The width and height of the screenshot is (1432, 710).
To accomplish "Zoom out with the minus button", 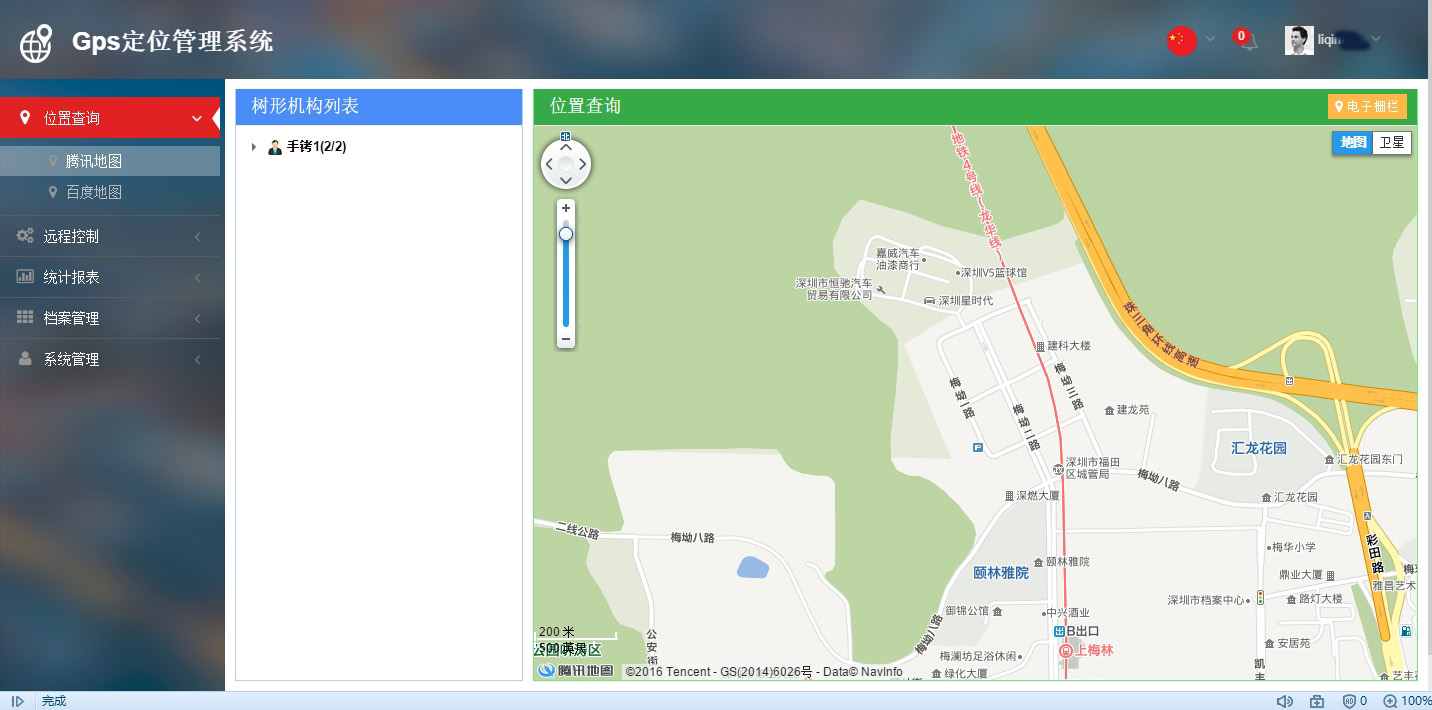I will (x=566, y=340).
